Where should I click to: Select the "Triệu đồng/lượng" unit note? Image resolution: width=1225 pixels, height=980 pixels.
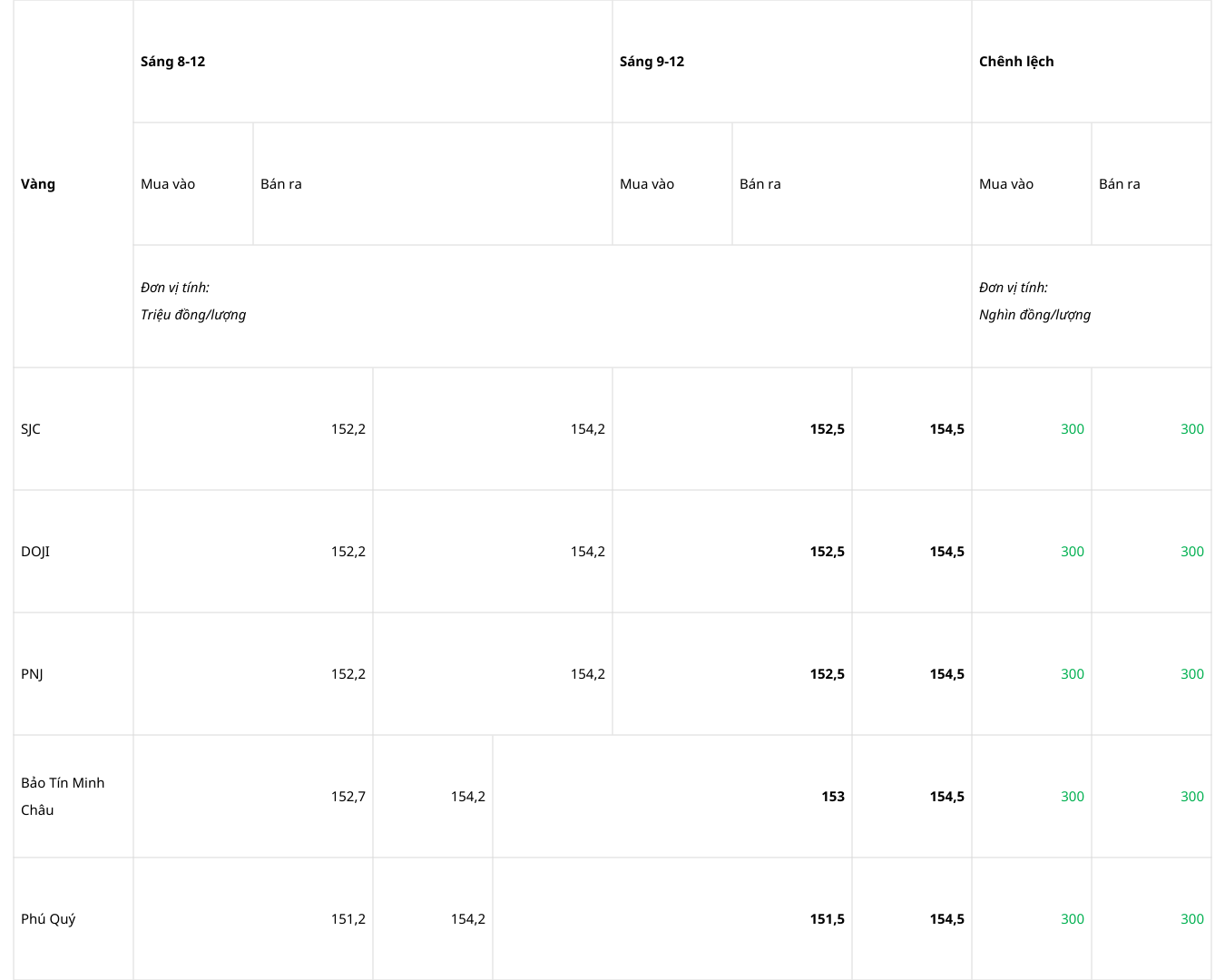pyautogui.click(x=193, y=315)
